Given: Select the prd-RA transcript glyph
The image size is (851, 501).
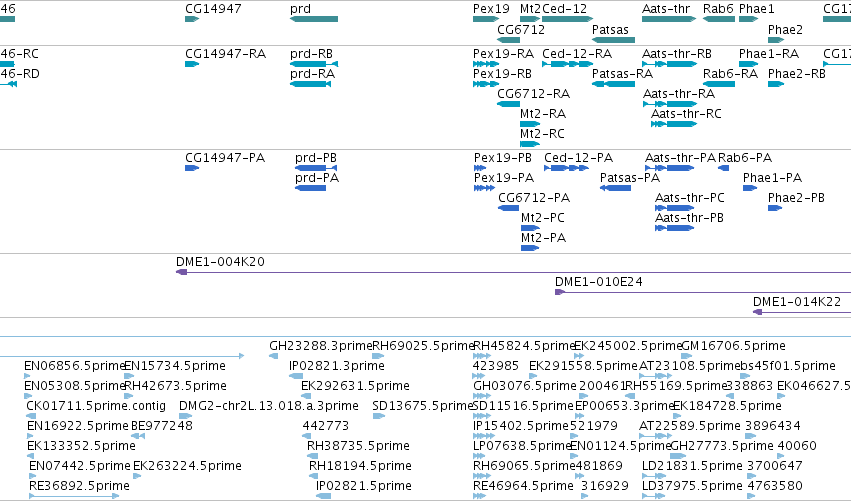Looking at the screenshot, I should (310, 84).
